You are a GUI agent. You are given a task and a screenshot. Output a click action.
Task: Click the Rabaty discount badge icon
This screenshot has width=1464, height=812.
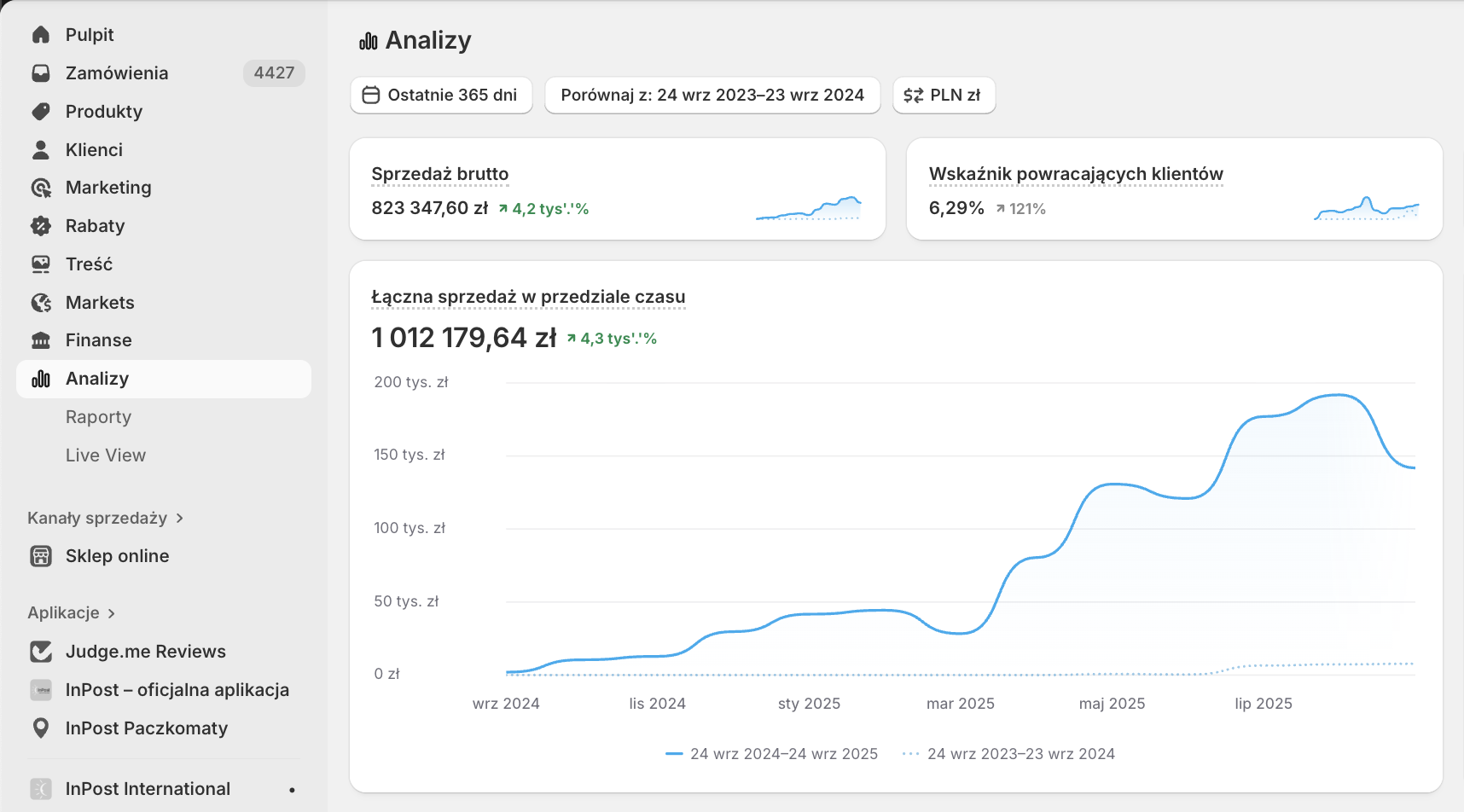[x=41, y=226]
